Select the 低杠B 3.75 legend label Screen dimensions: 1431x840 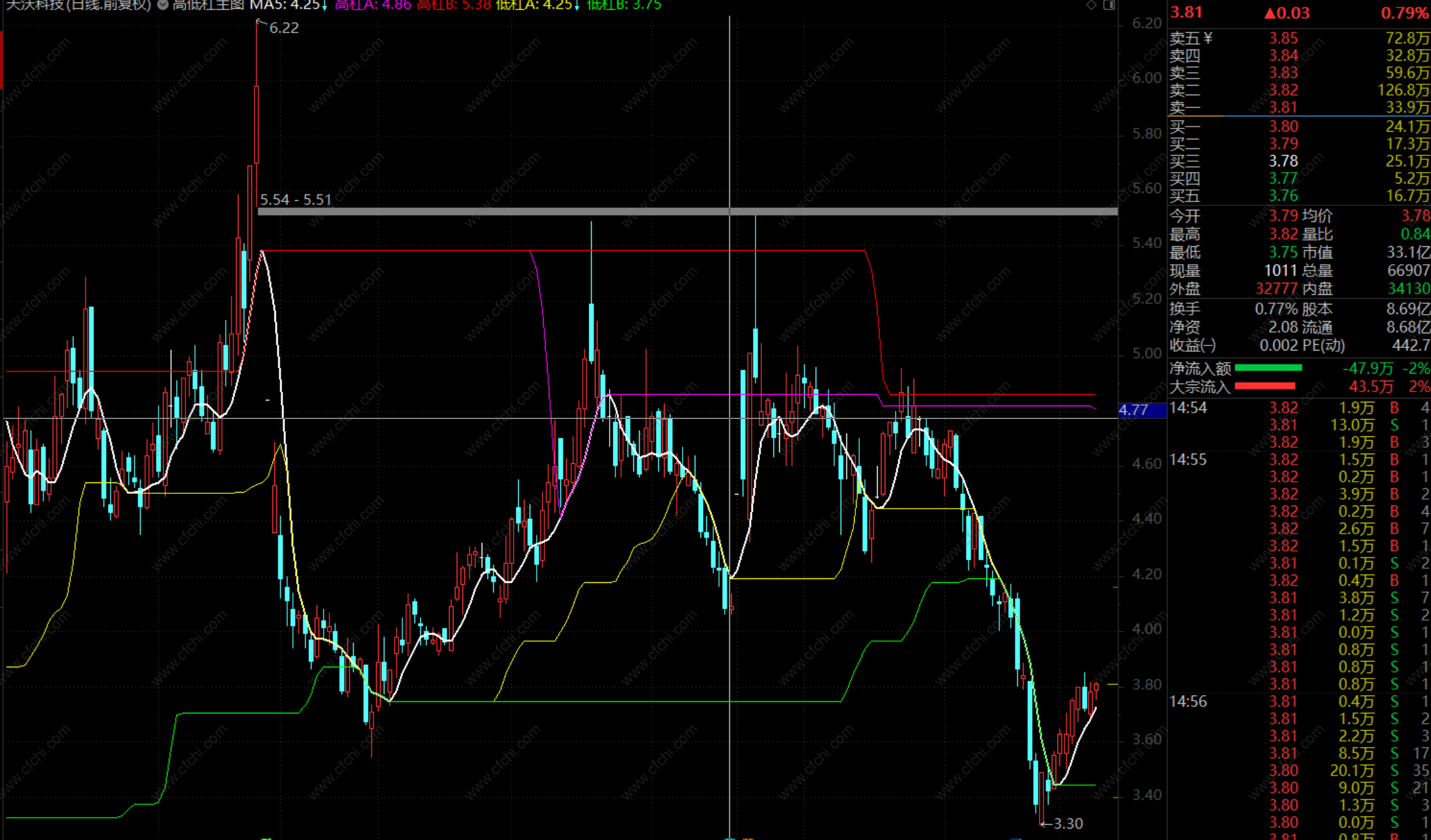tap(624, 5)
